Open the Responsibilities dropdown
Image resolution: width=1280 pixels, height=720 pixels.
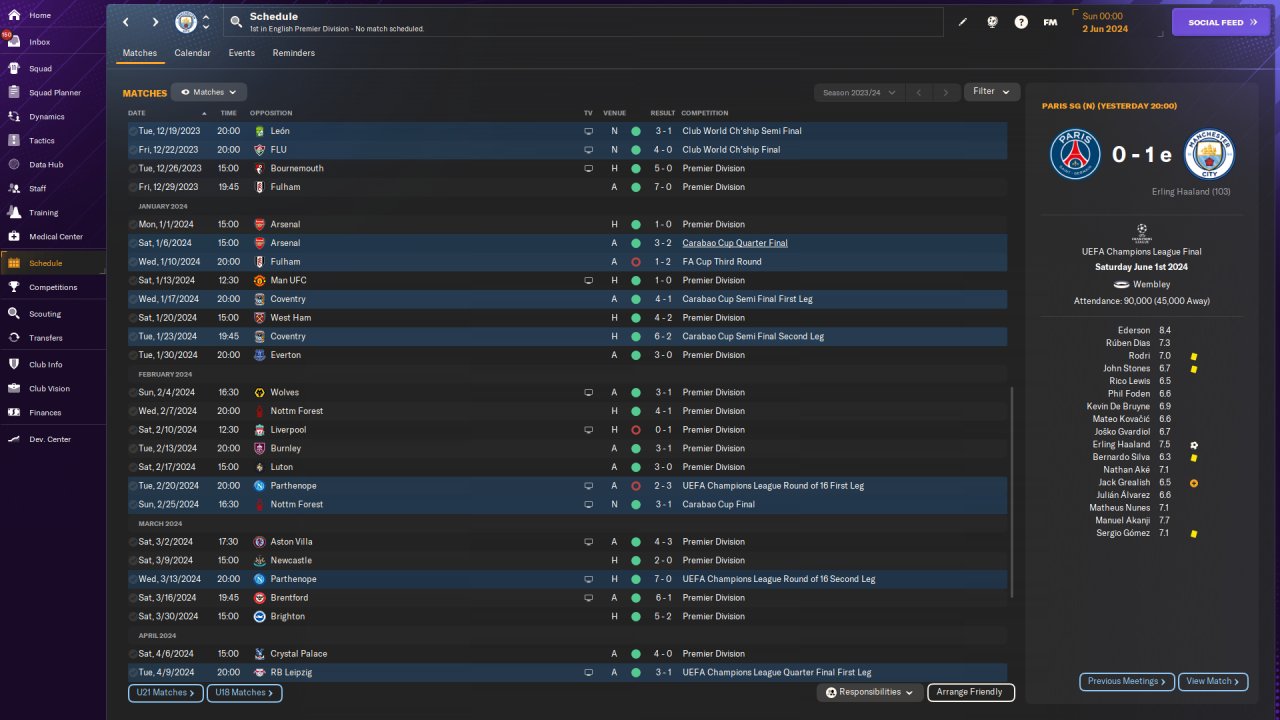tap(869, 692)
